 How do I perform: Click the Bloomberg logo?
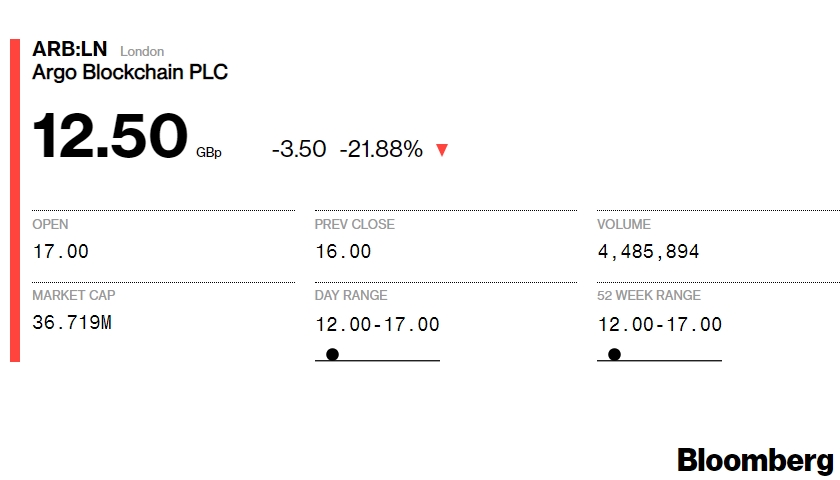coord(755,461)
